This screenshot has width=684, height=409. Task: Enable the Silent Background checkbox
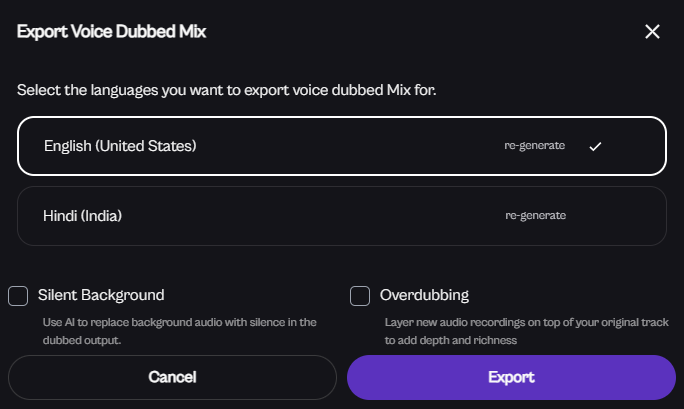[18, 296]
